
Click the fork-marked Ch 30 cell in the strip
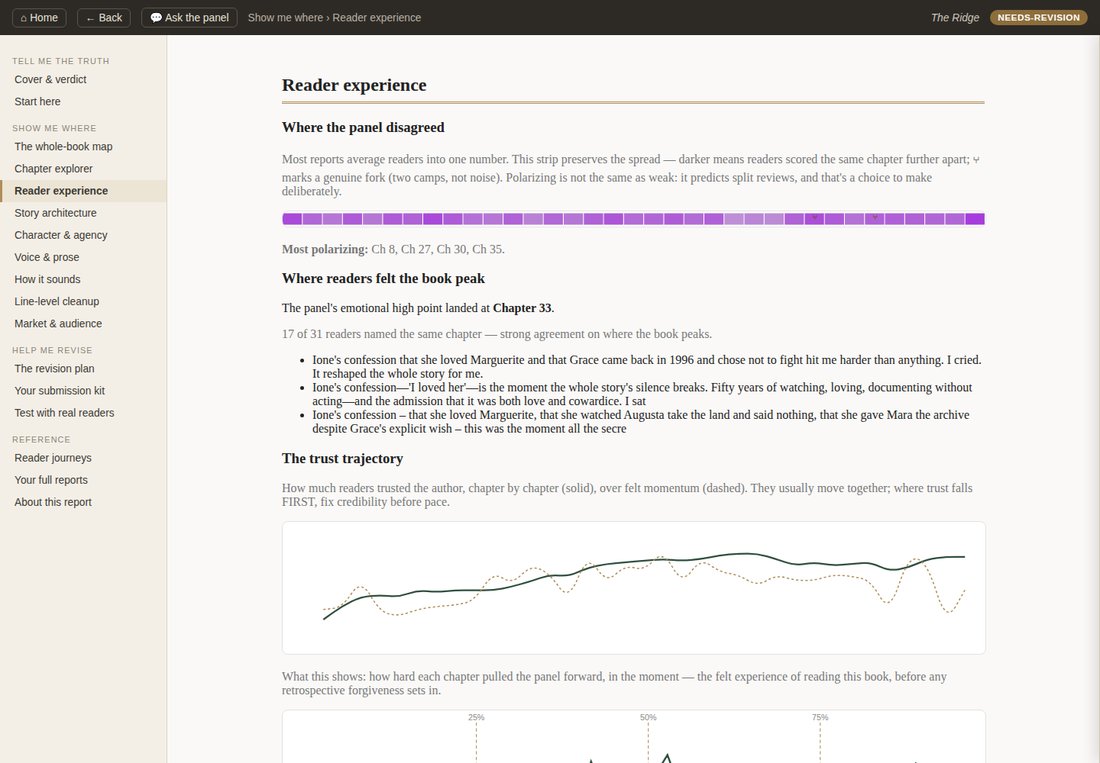tap(875, 219)
